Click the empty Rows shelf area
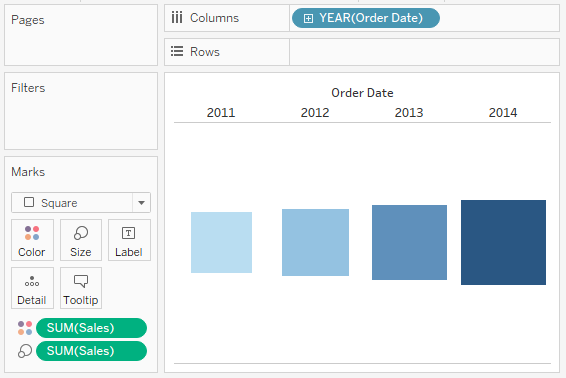Viewport: 566px width, 378px height. coord(424,52)
